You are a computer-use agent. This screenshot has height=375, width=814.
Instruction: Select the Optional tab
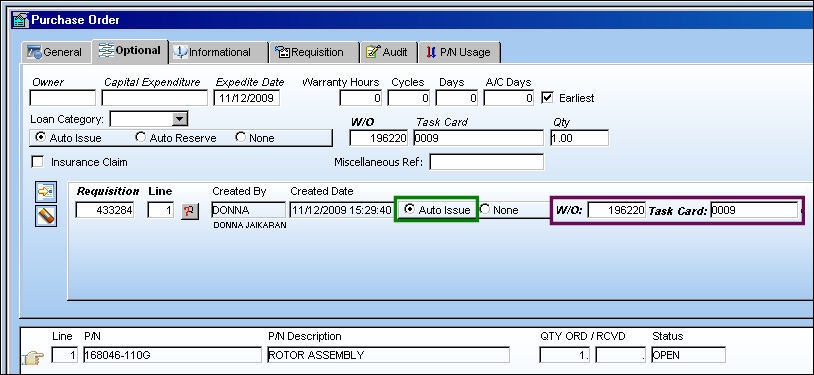[x=130, y=51]
